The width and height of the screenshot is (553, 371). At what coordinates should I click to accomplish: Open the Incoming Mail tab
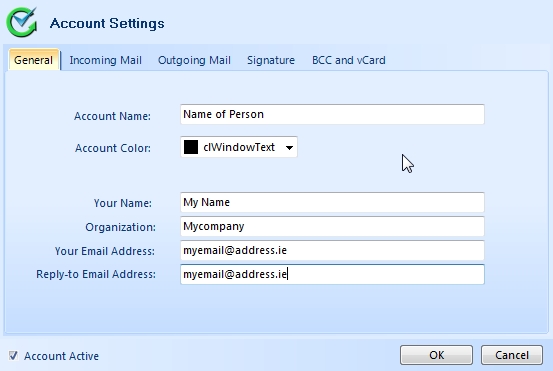[x=105, y=60]
